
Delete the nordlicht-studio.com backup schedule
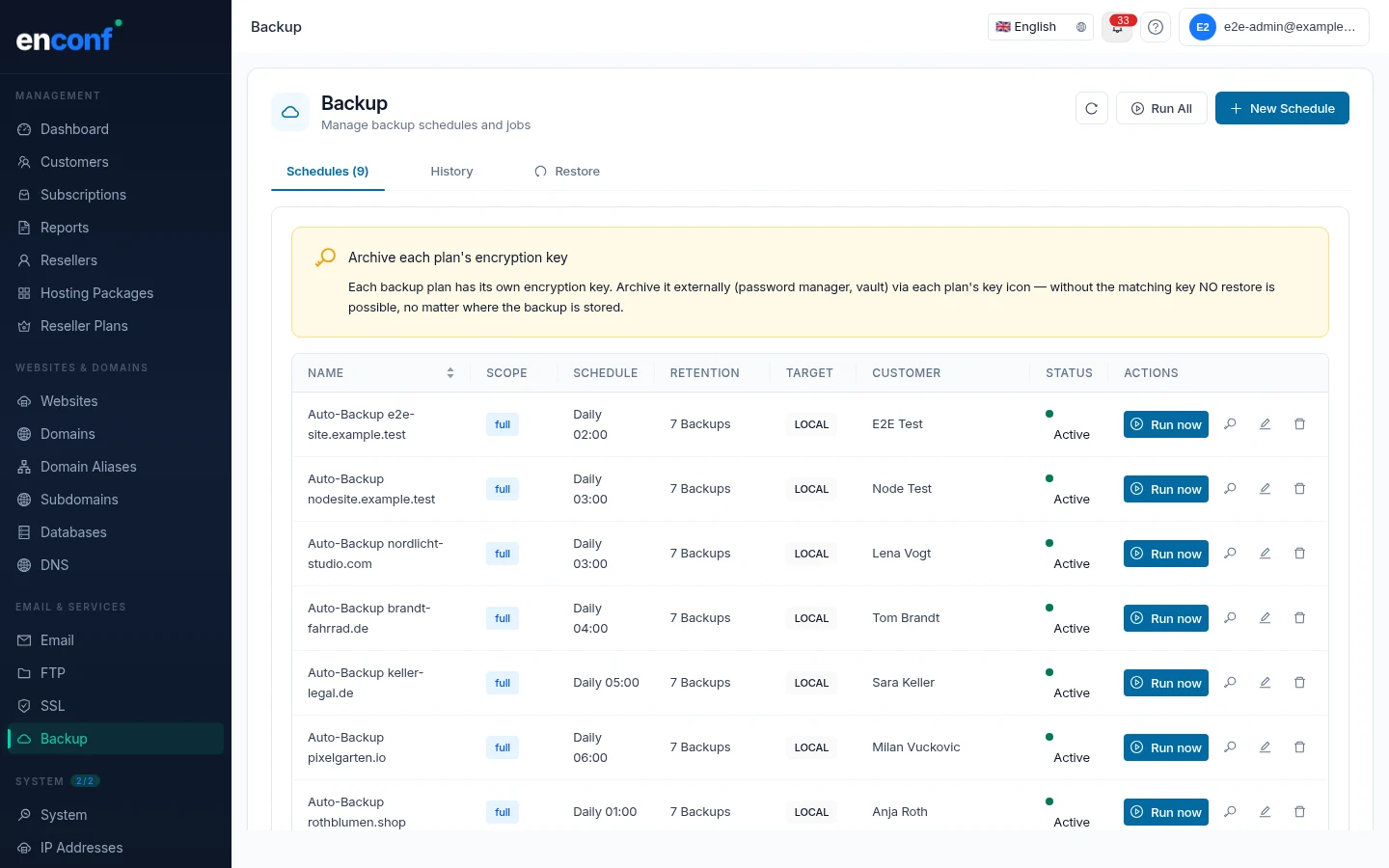1299,554
